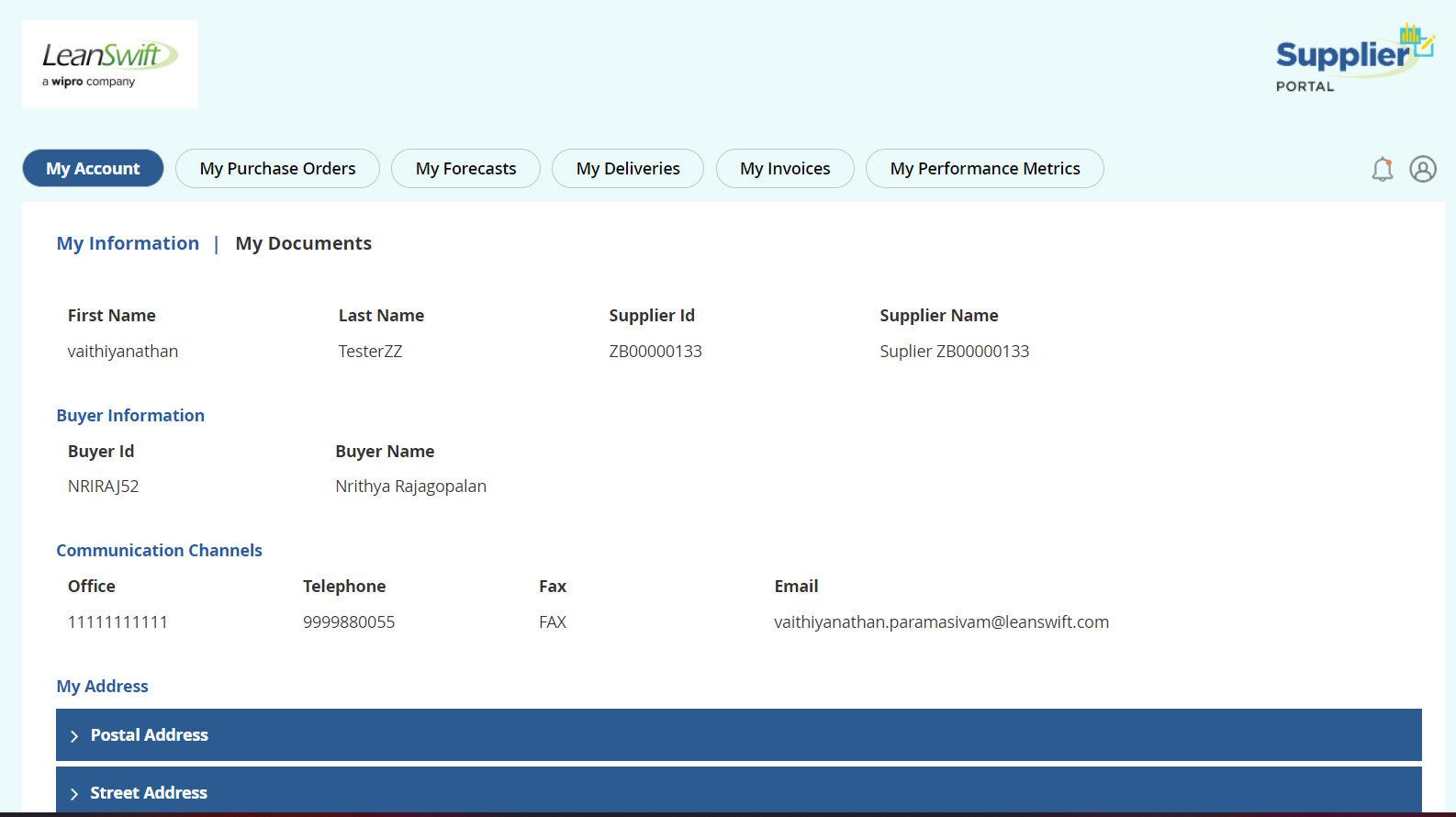
Task: Click the fax value FAX
Action: click(553, 622)
